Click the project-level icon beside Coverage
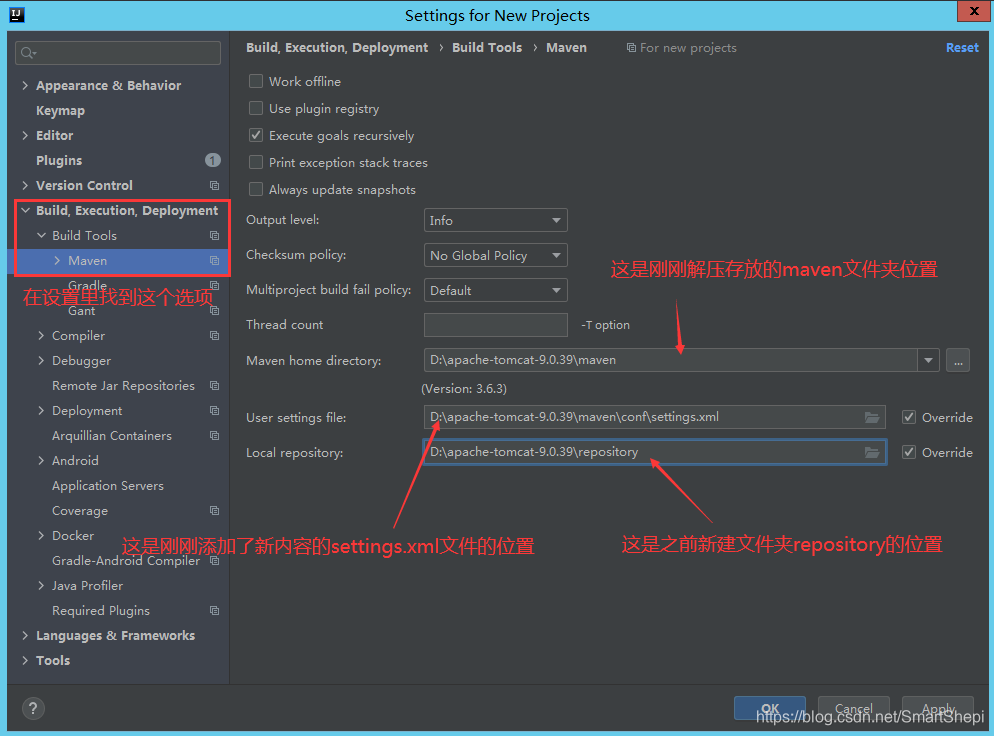The image size is (994, 736). (214, 510)
